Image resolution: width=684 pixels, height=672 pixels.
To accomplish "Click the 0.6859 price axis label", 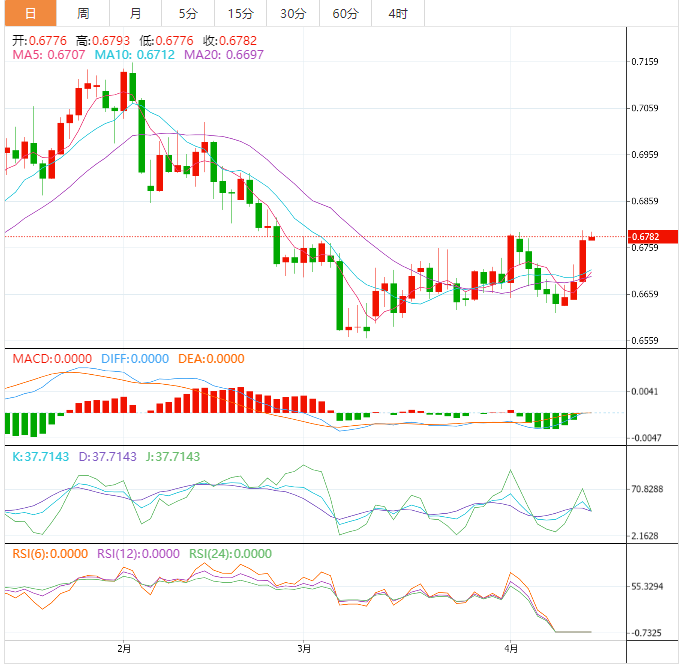I will tap(645, 201).
